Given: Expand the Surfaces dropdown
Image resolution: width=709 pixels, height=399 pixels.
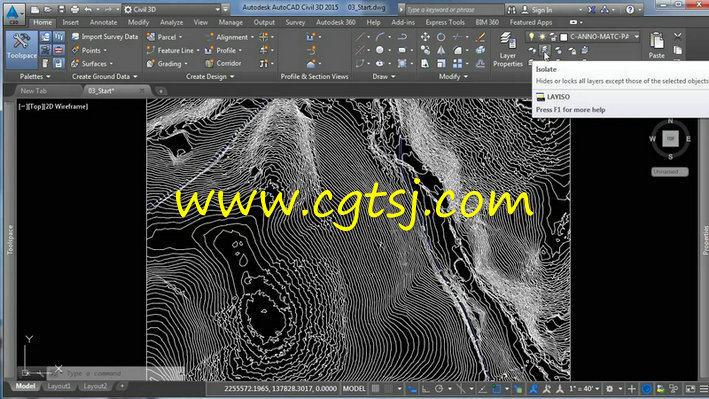Looking at the screenshot, I should [111, 64].
